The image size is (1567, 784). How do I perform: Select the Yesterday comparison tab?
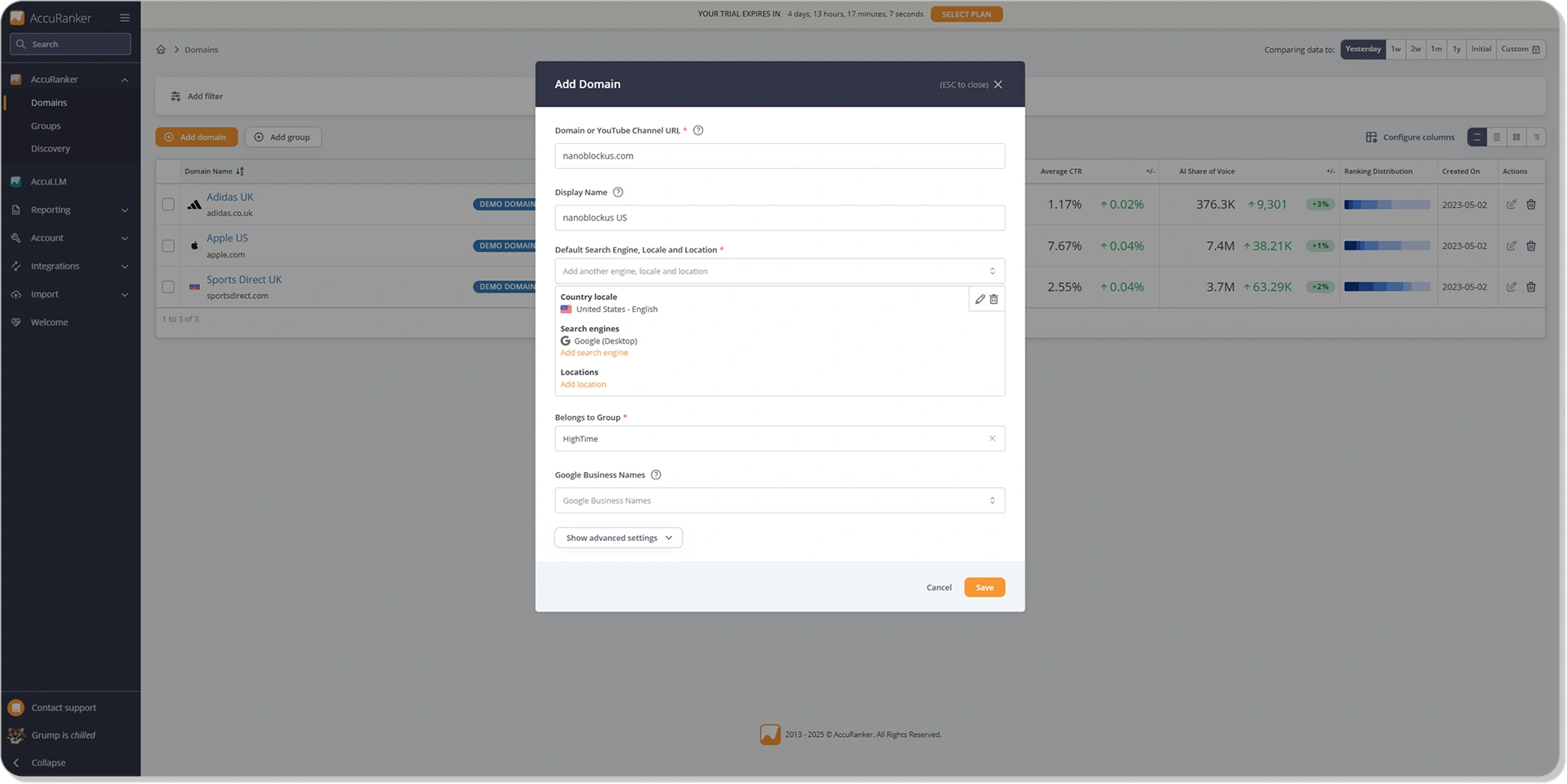[1363, 50]
